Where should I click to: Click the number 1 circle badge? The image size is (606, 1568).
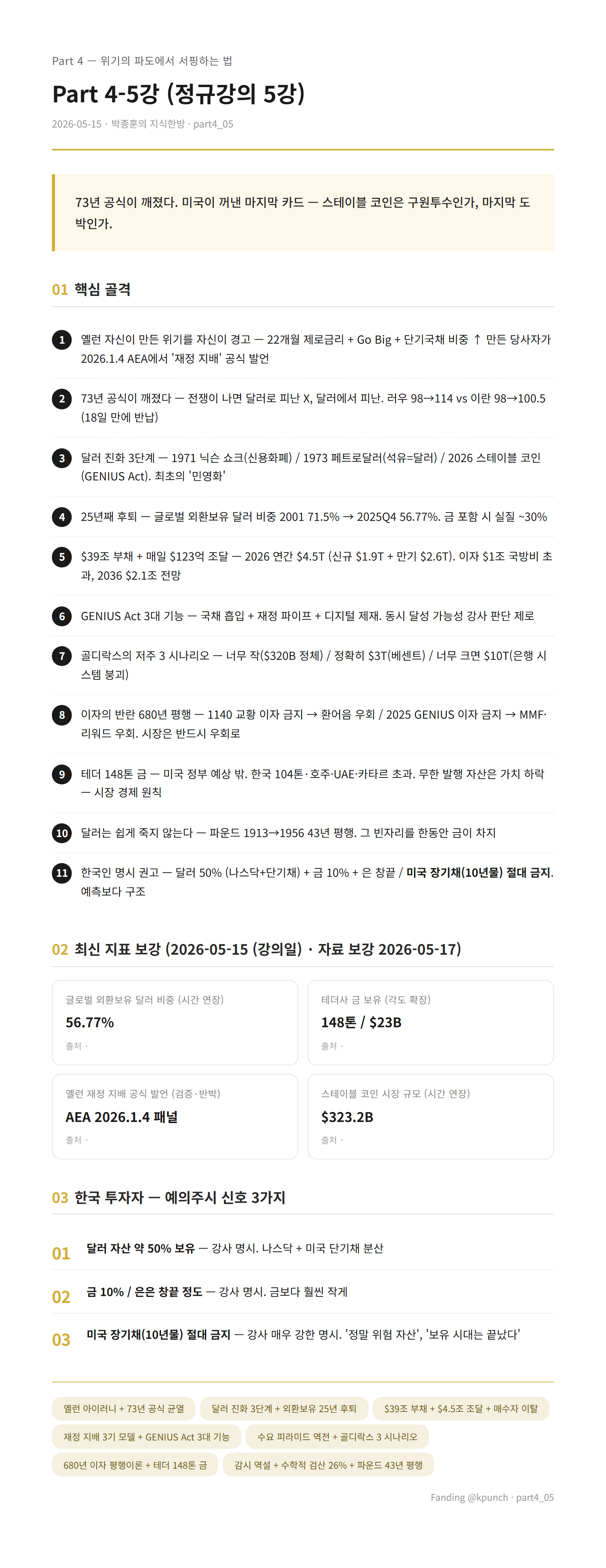61,339
